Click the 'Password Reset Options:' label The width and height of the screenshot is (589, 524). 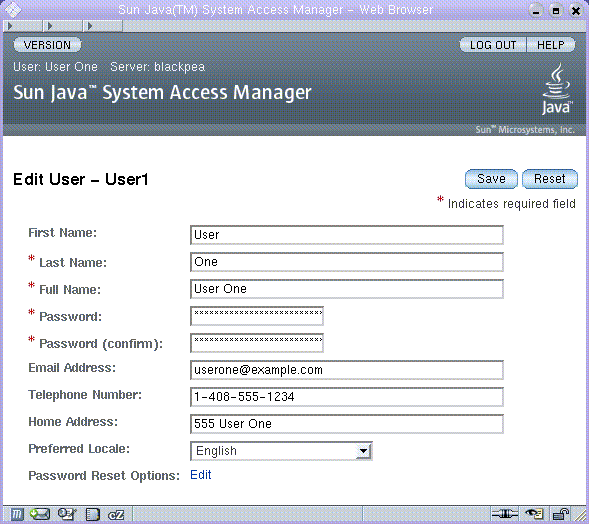click(x=104, y=476)
